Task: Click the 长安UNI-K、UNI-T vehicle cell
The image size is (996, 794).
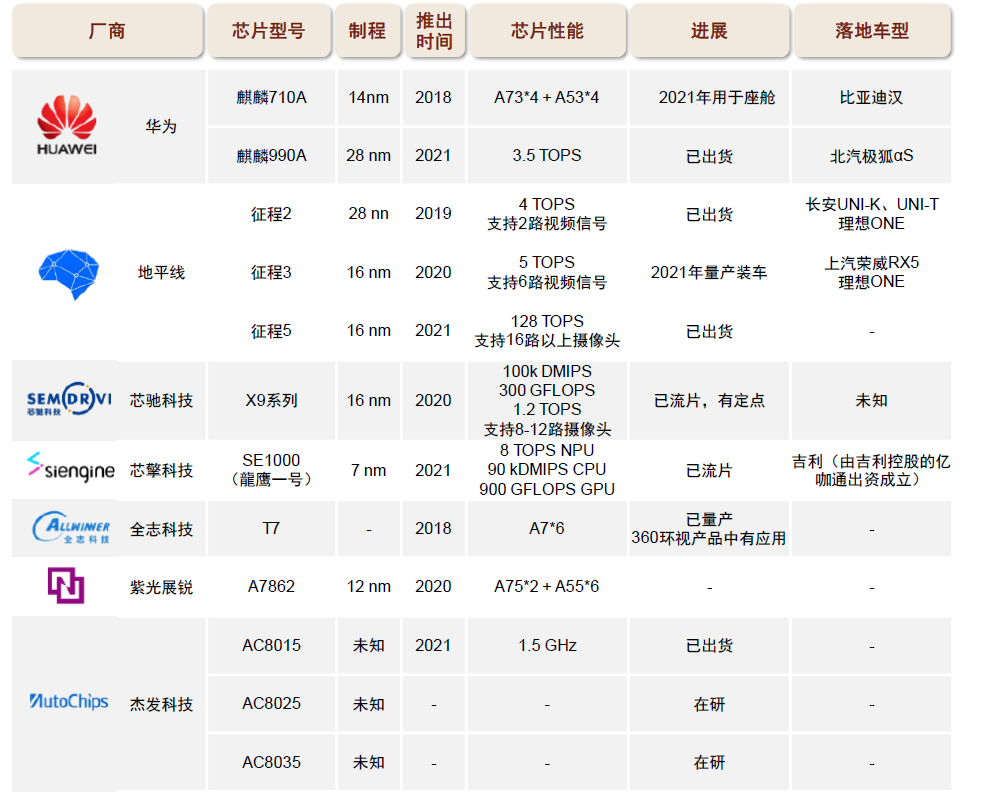Action: [x=872, y=214]
